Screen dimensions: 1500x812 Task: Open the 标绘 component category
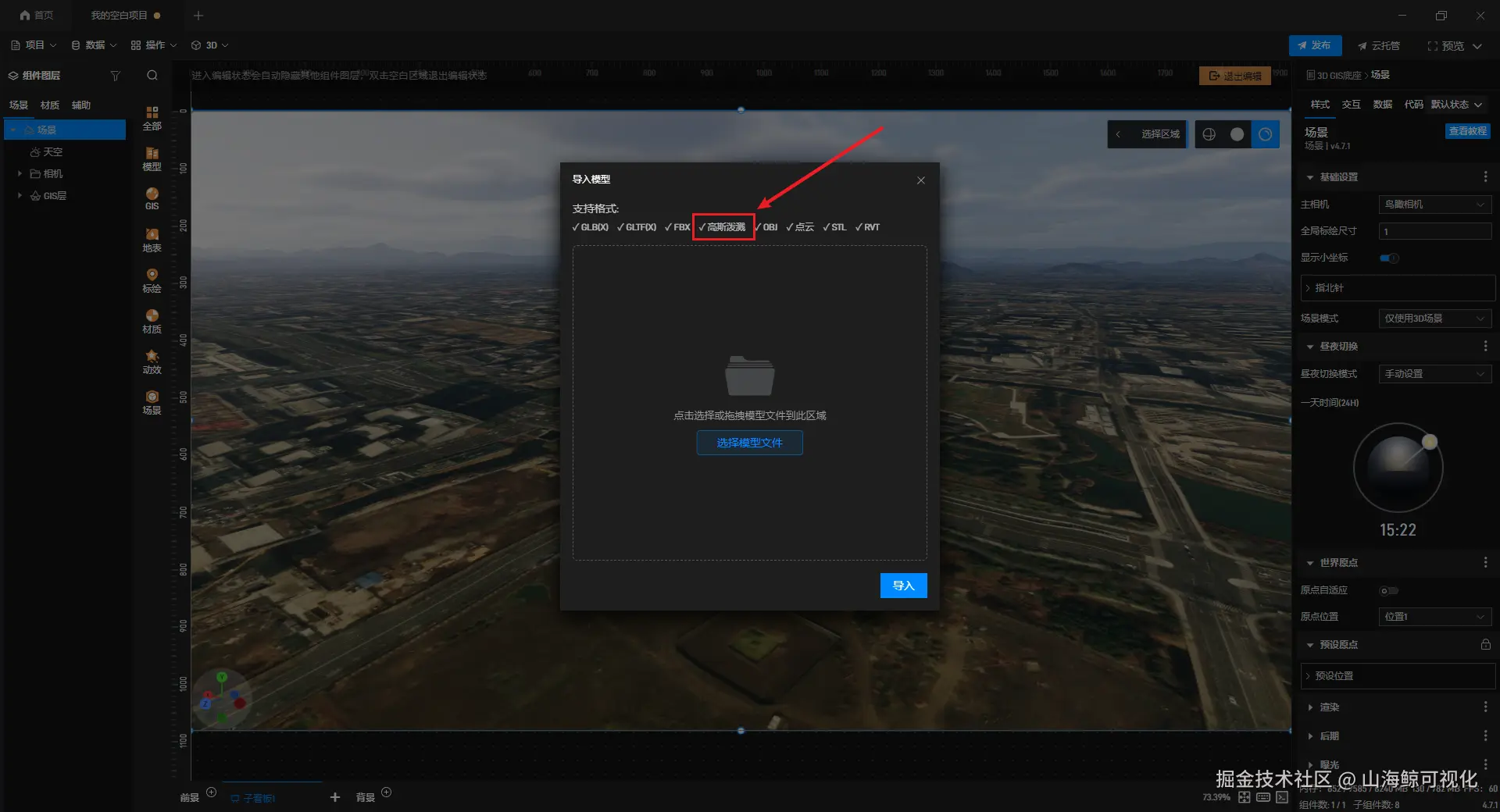pyautogui.click(x=152, y=280)
